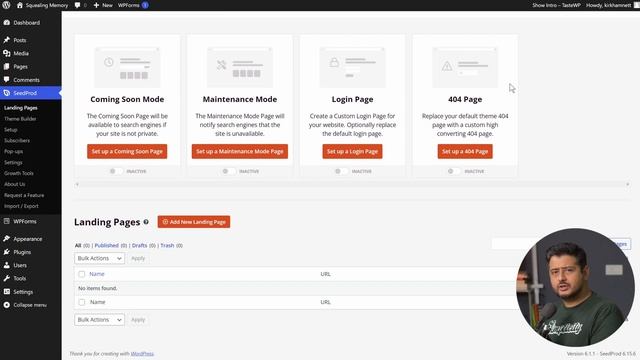Open the WordPress footer link

[142, 354]
